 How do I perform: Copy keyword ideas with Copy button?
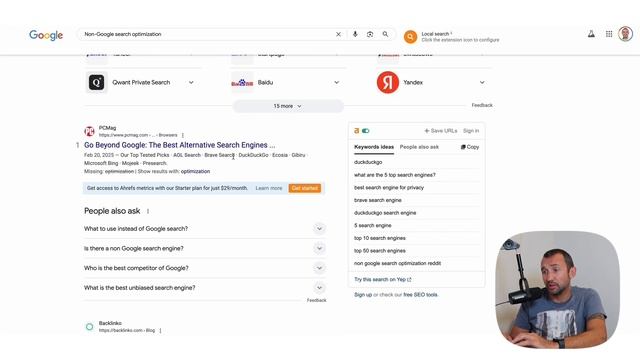pyautogui.click(x=470, y=147)
